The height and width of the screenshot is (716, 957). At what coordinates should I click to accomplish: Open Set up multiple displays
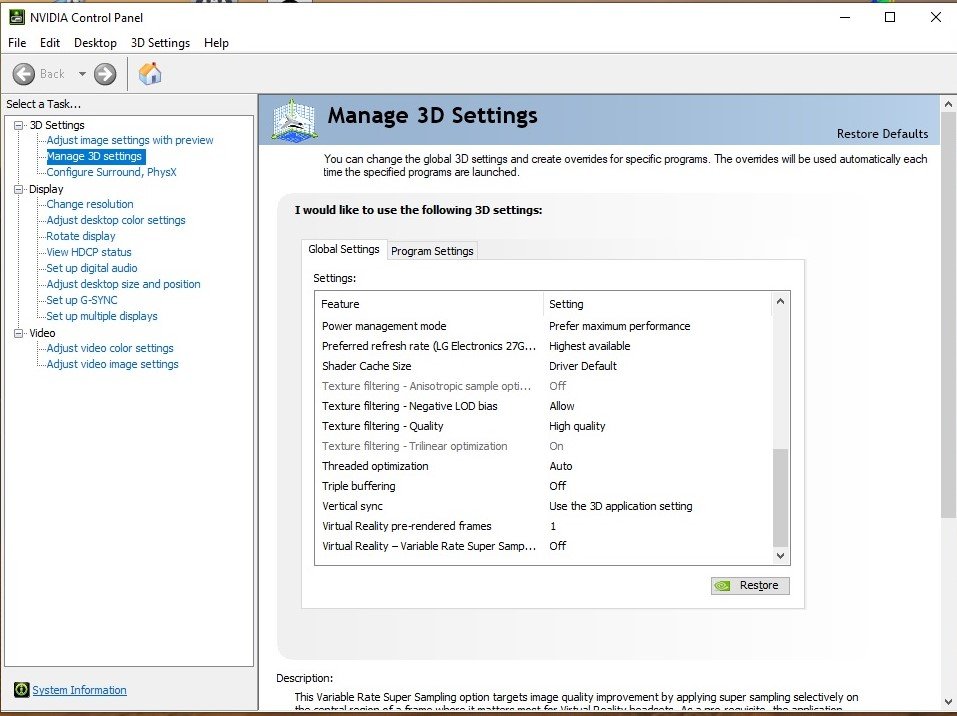[102, 316]
